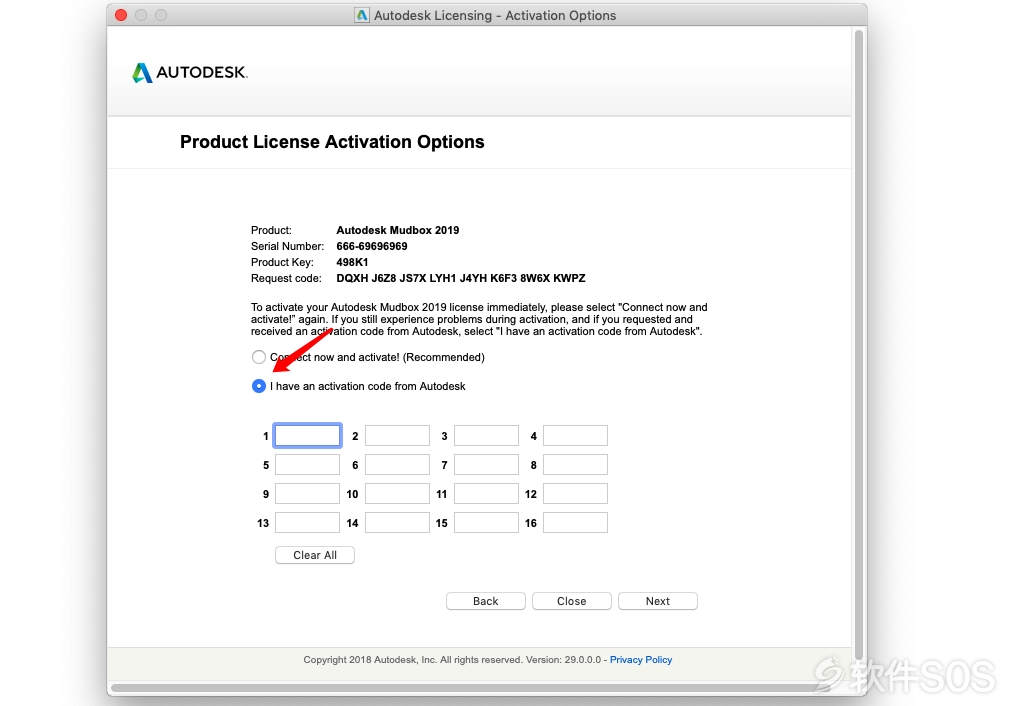Click product key "498K1"
The image size is (1011, 706).
[x=352, y=262]
